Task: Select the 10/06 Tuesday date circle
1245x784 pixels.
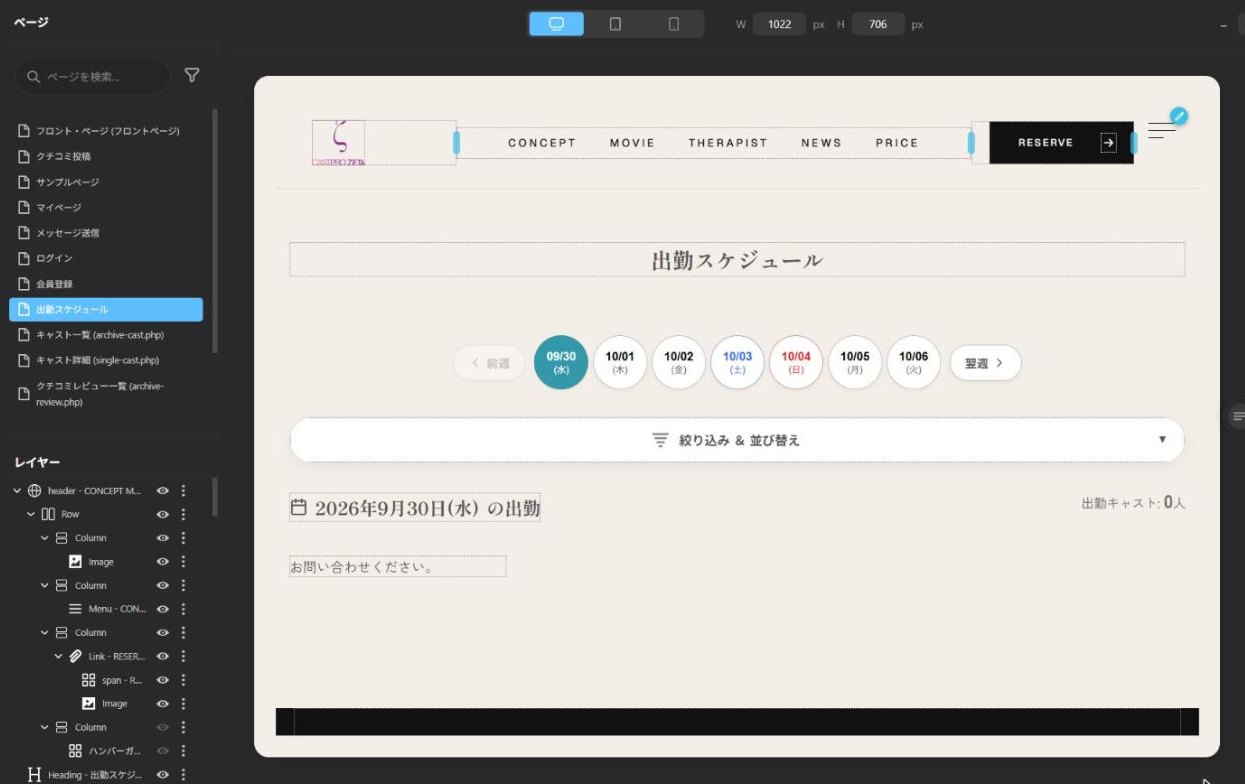Action: point(913,362)
